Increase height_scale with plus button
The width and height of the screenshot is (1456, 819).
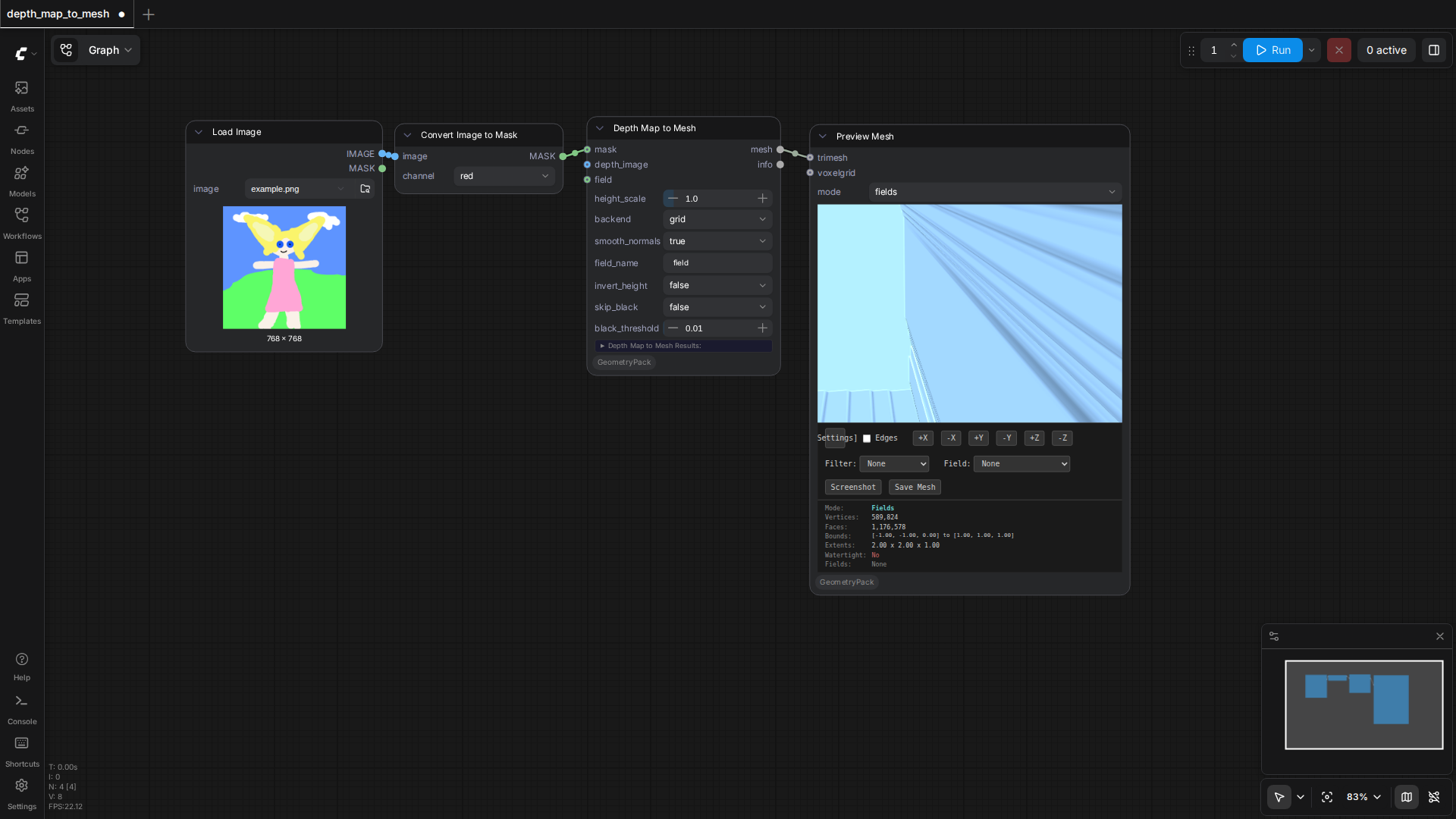(x=762, y=199)
